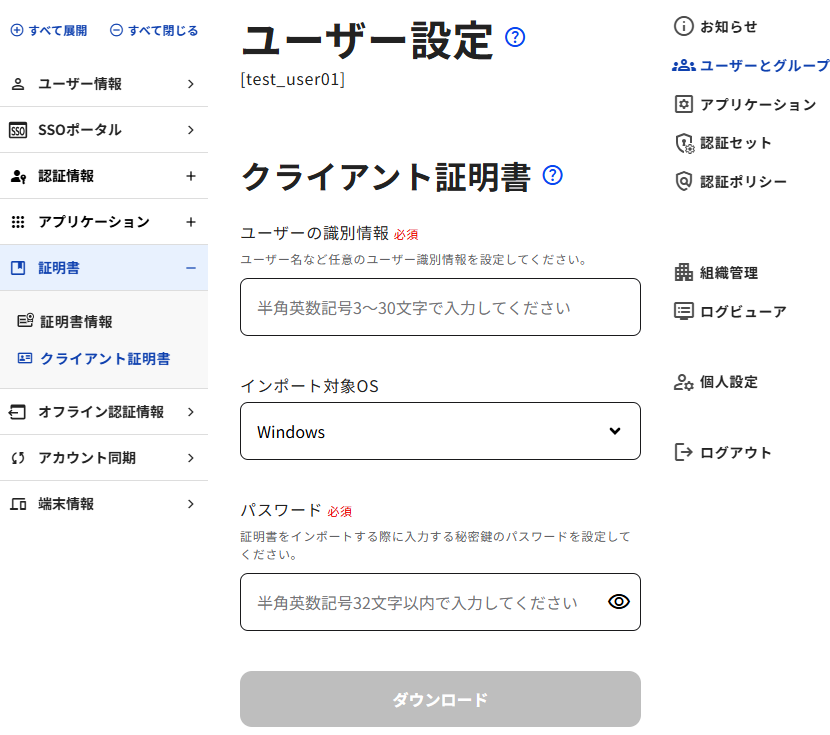
Task: Select クライアント証明書 in the sidebar
Action: tap(104, 358)
